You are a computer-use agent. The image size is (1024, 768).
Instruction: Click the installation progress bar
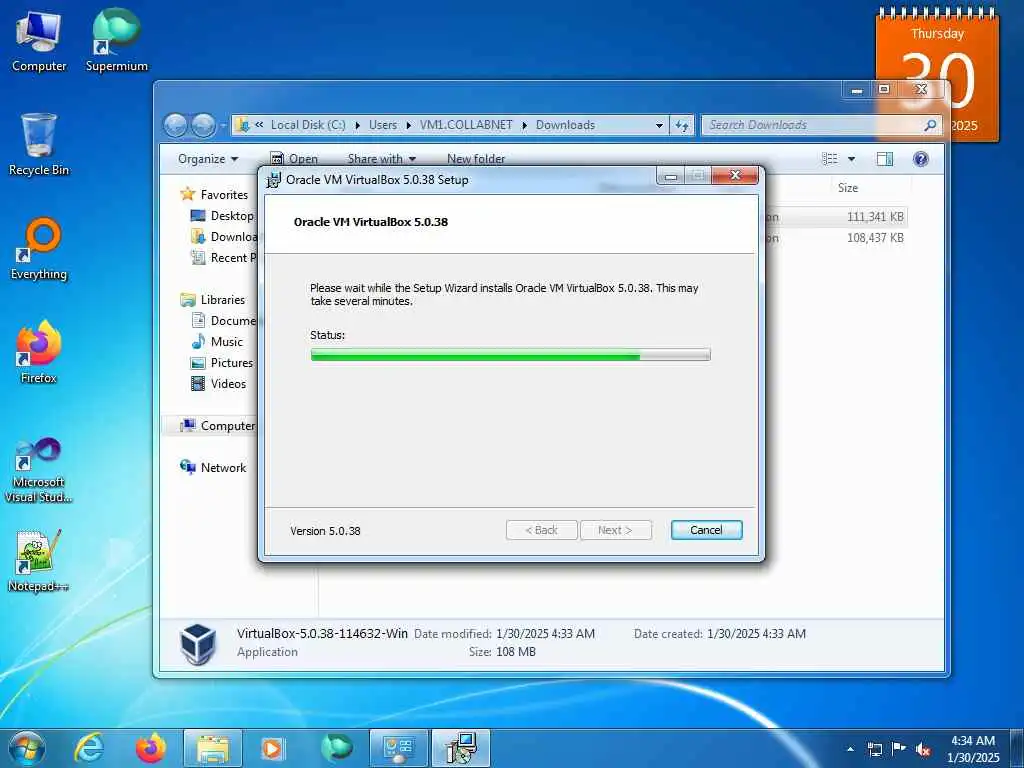(x=510, y=355)
